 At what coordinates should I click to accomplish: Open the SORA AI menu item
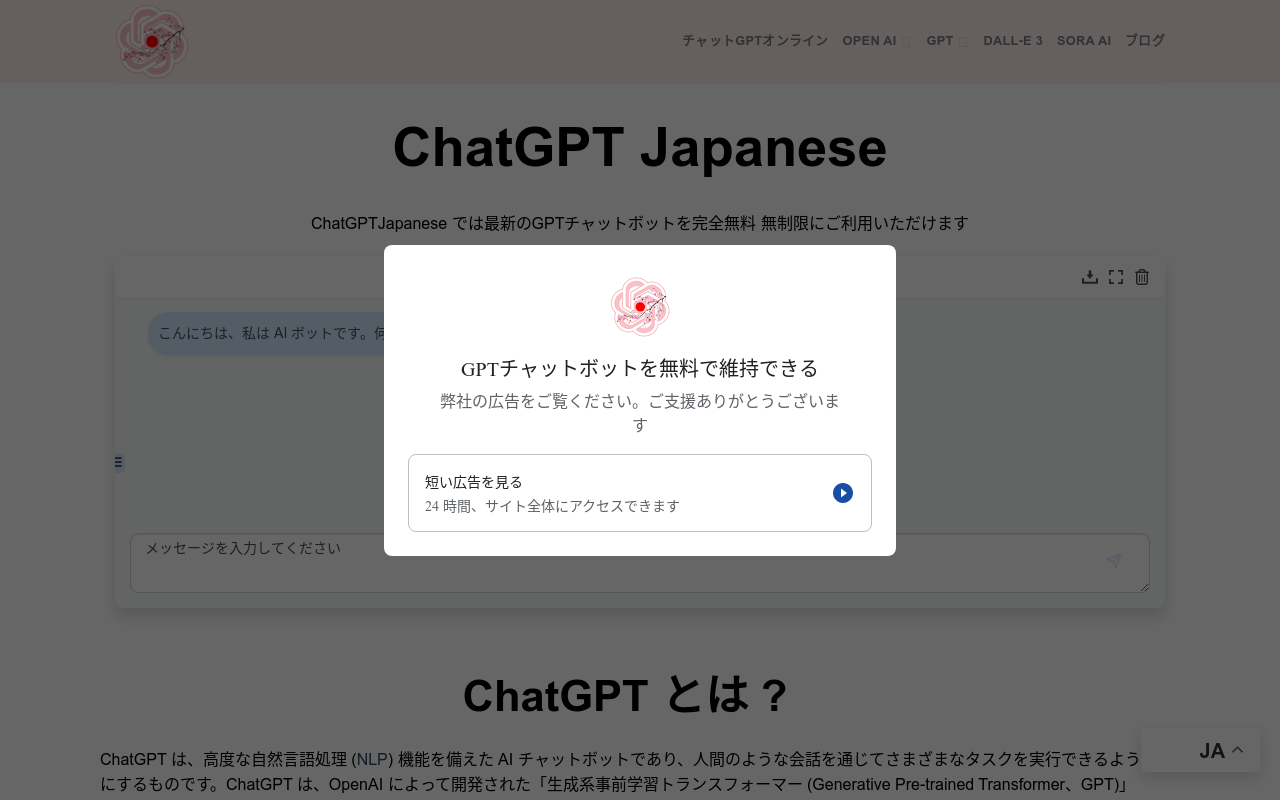click(x=1084, y=41)
